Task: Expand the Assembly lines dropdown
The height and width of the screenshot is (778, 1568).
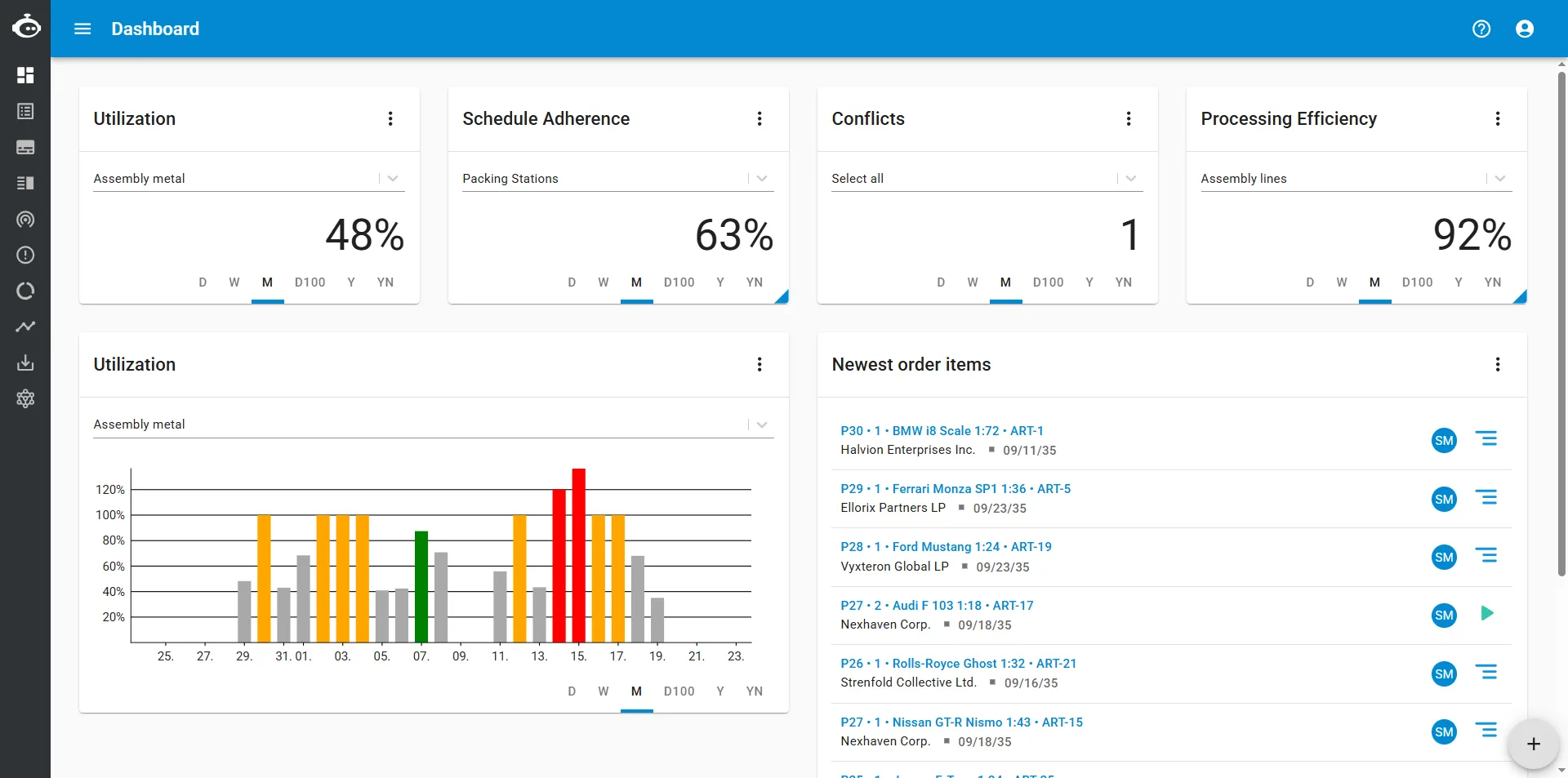Action: (1500, 179)
